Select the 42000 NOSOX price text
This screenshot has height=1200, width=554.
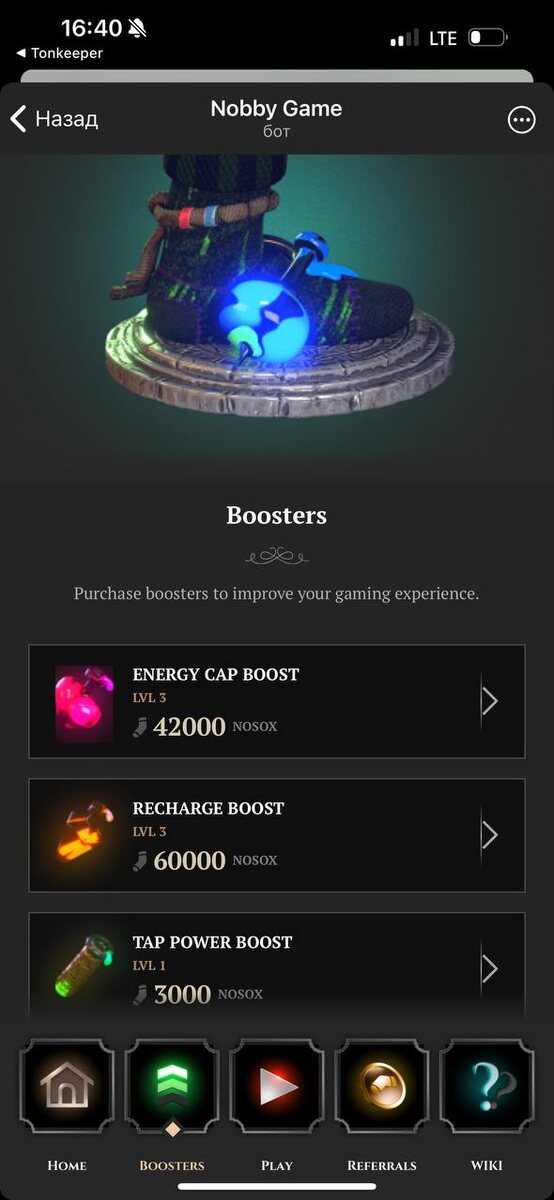(x=205, y=727)
